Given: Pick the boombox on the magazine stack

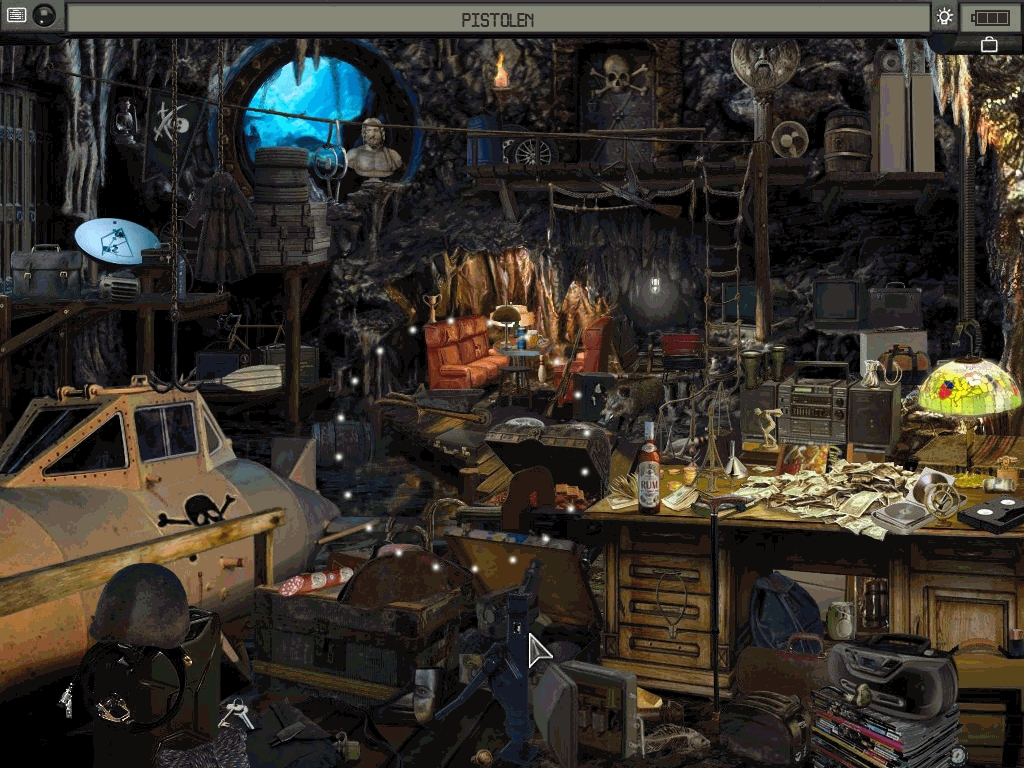Looking at the screenshot, I should (x=893, y=669).
